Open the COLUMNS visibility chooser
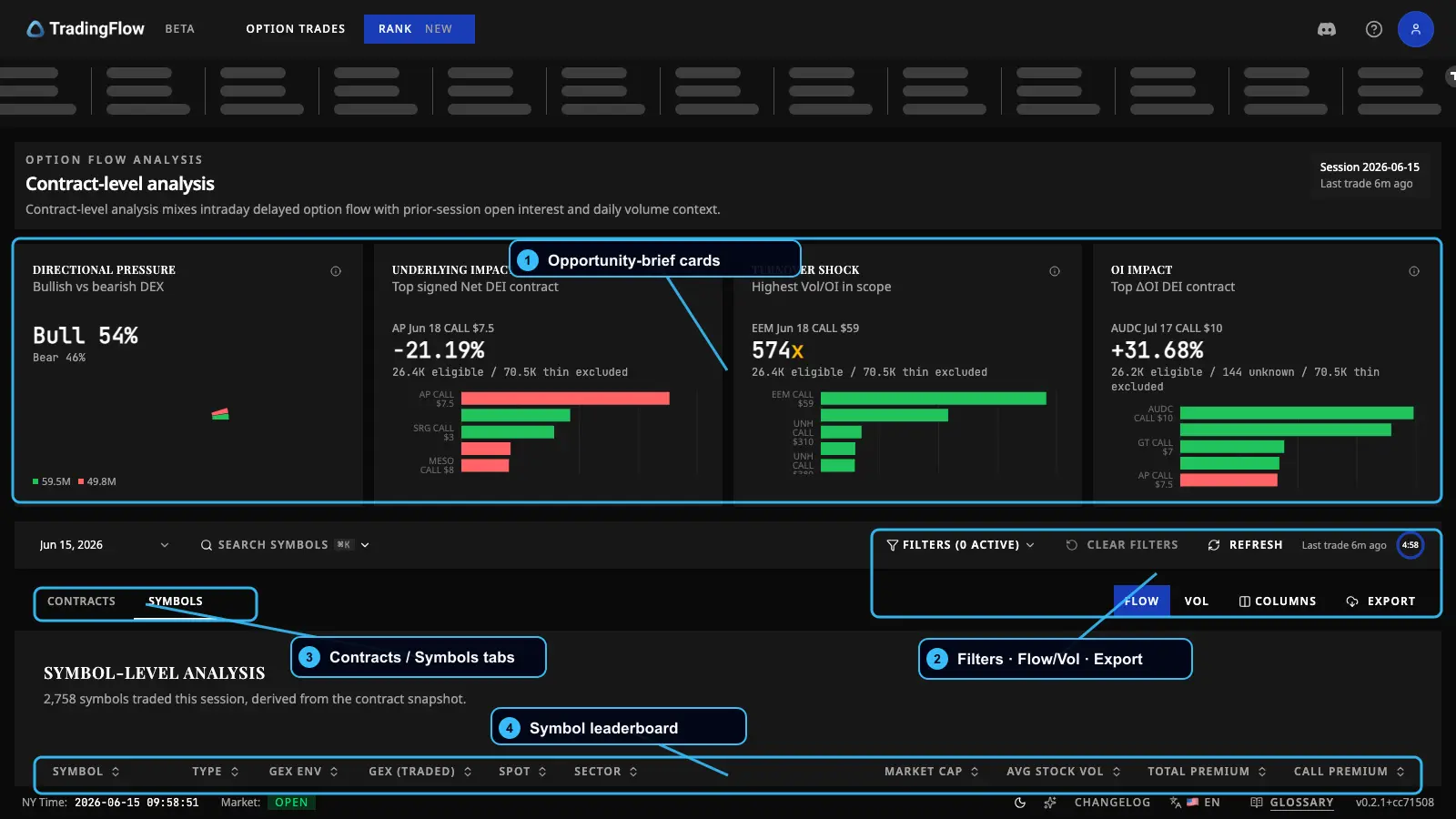1456x819 pixels. coord(1278,602)
